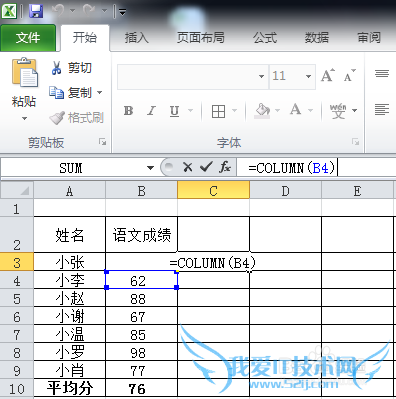Save the workbook with floppy icon
The width and height of the screenshot is (396, 399).
point(36,11)
